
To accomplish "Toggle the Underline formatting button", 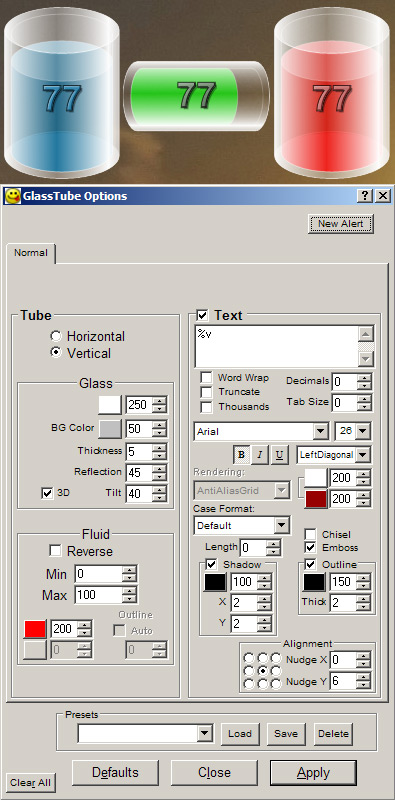I will point(279,455).
